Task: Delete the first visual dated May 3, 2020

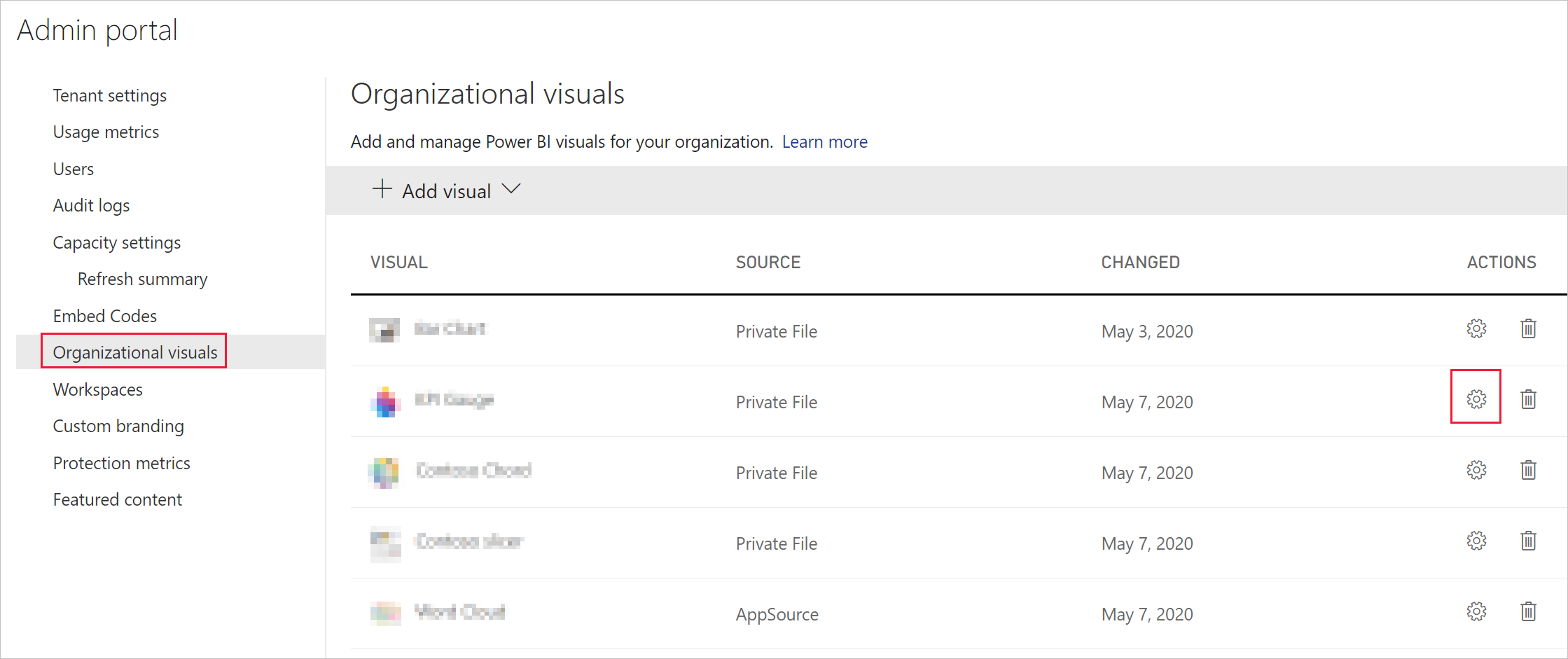Action: [1528, 328]
